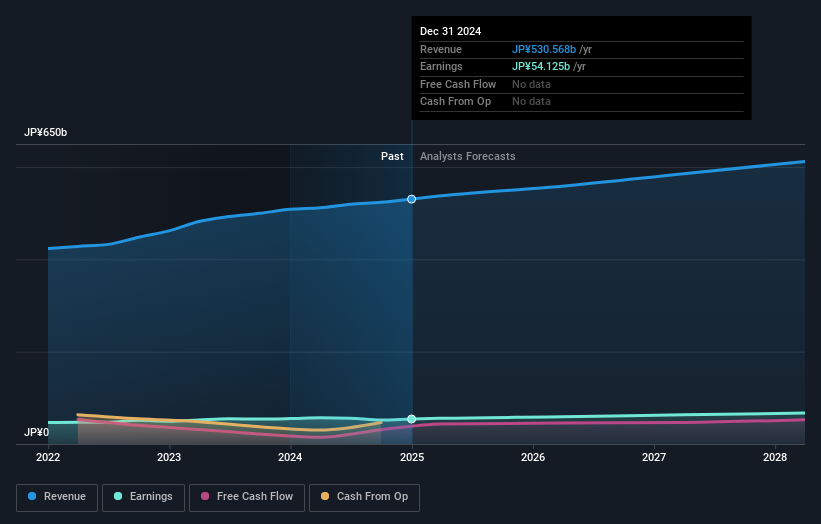Toggle the Earnings legend series

point(143,497)
